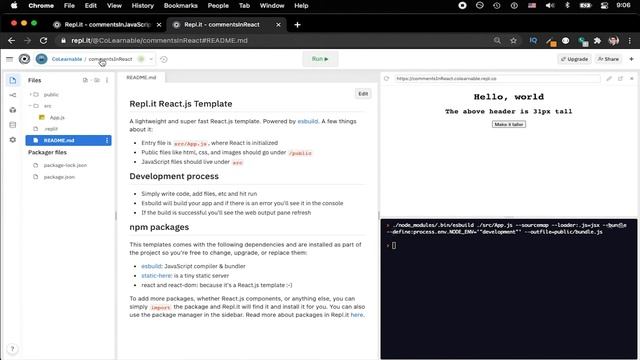The height and width of the screenshot is (360, 640).
Task: Click the Bluetooth menu bar icon
Action: pyautogui.click(x=567, y=6)
